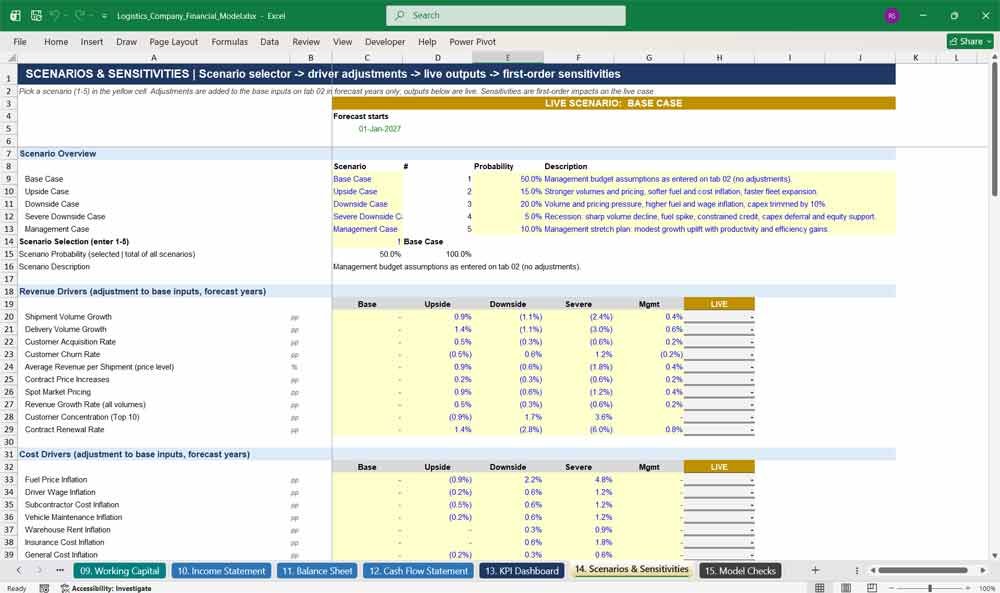
Task: Switch to the 13. KPI Dashboard tab
Action: pos(522,571)
